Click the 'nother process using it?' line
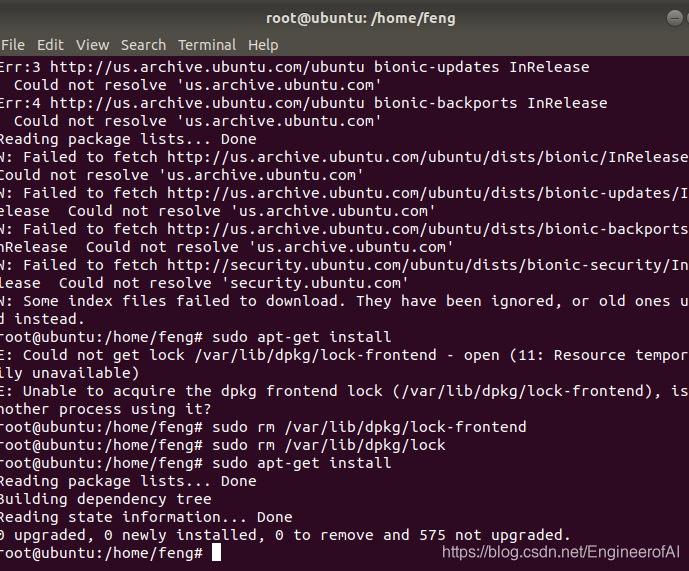This screenshot has width=689, height=571. 105,409
